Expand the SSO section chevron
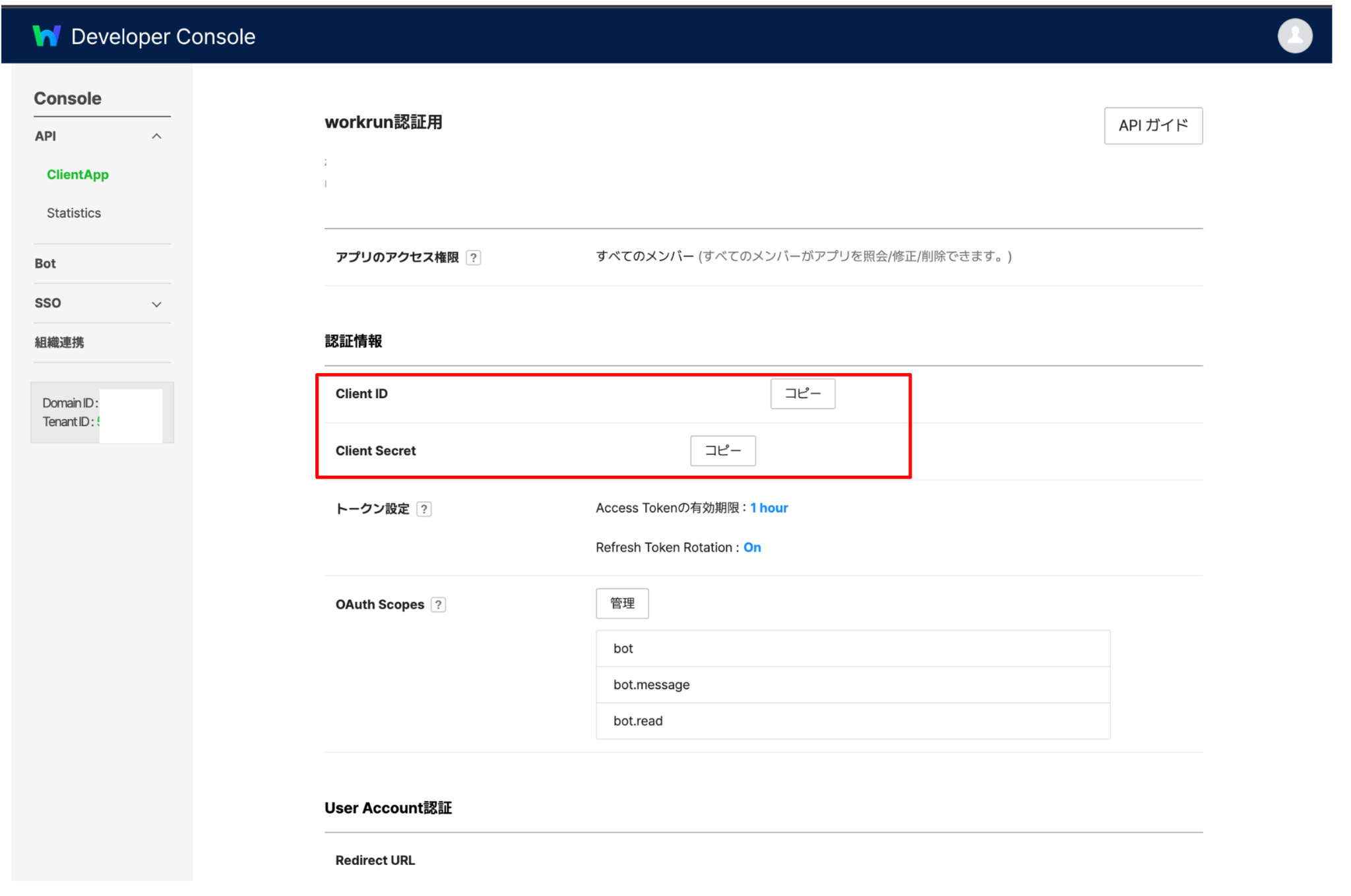The image size is (1351, 896). pyautogui.click(x=156, y=304)
